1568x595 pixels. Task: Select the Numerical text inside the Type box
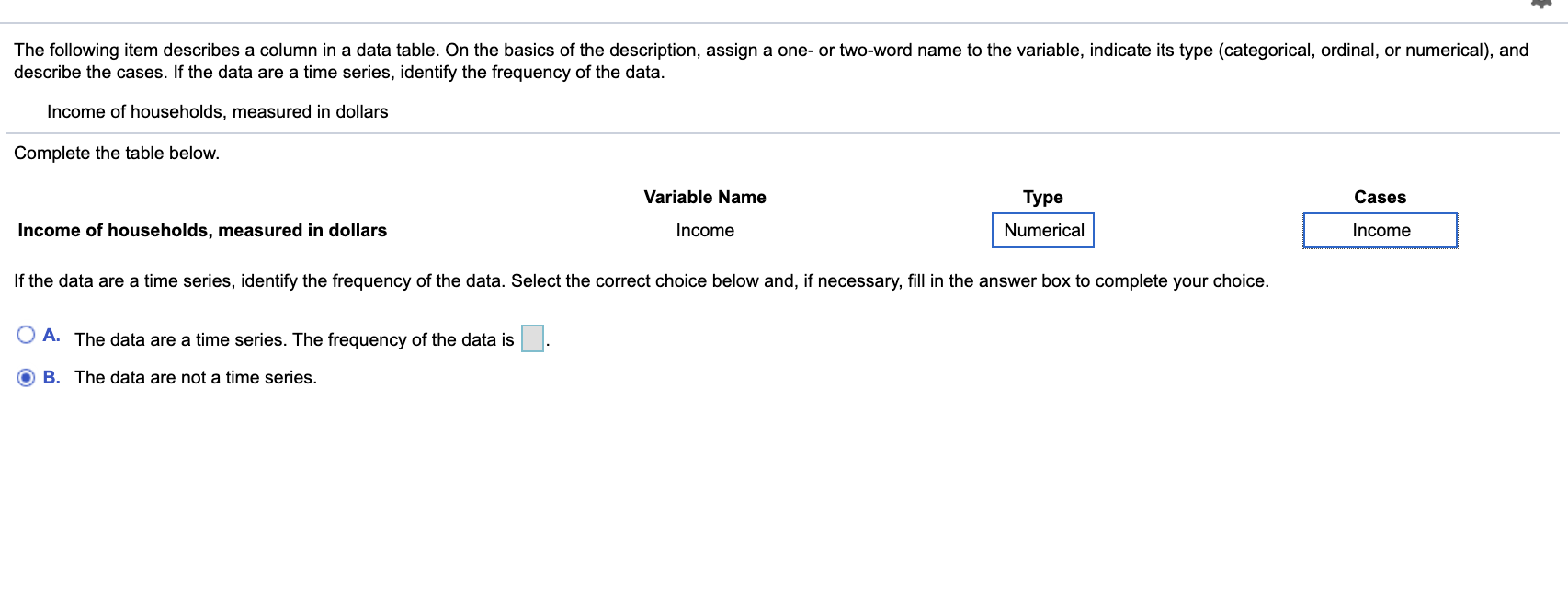(x=1042, y=230)
